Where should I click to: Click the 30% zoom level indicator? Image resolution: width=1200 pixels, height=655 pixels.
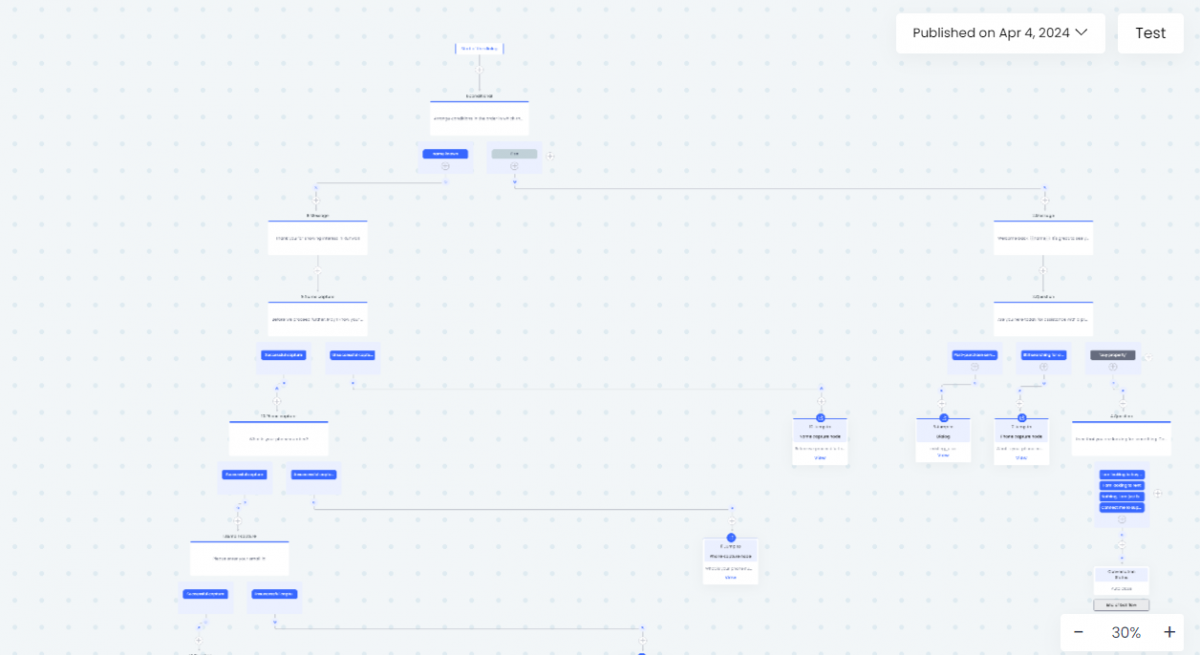(1126, 632)
